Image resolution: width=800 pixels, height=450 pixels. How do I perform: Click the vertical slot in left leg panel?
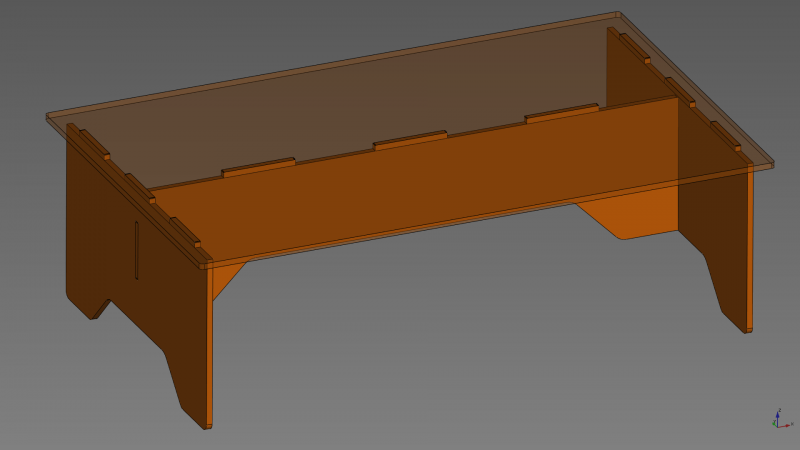(136, 250)
